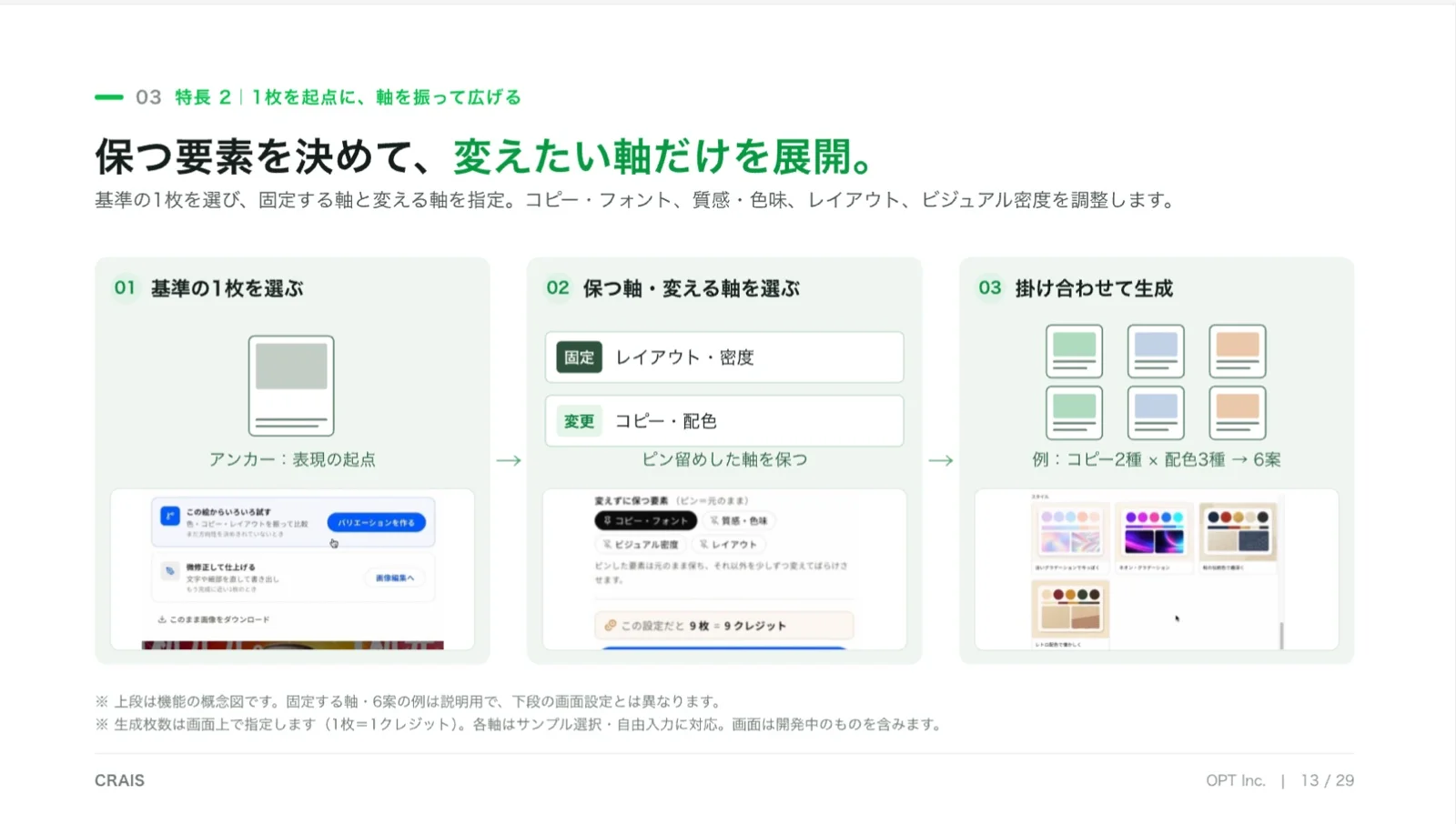Select the レトロ配色 retro style thumbnail
The width and height of the screenshot is (1456, 824).
[x=1071, y=610]
